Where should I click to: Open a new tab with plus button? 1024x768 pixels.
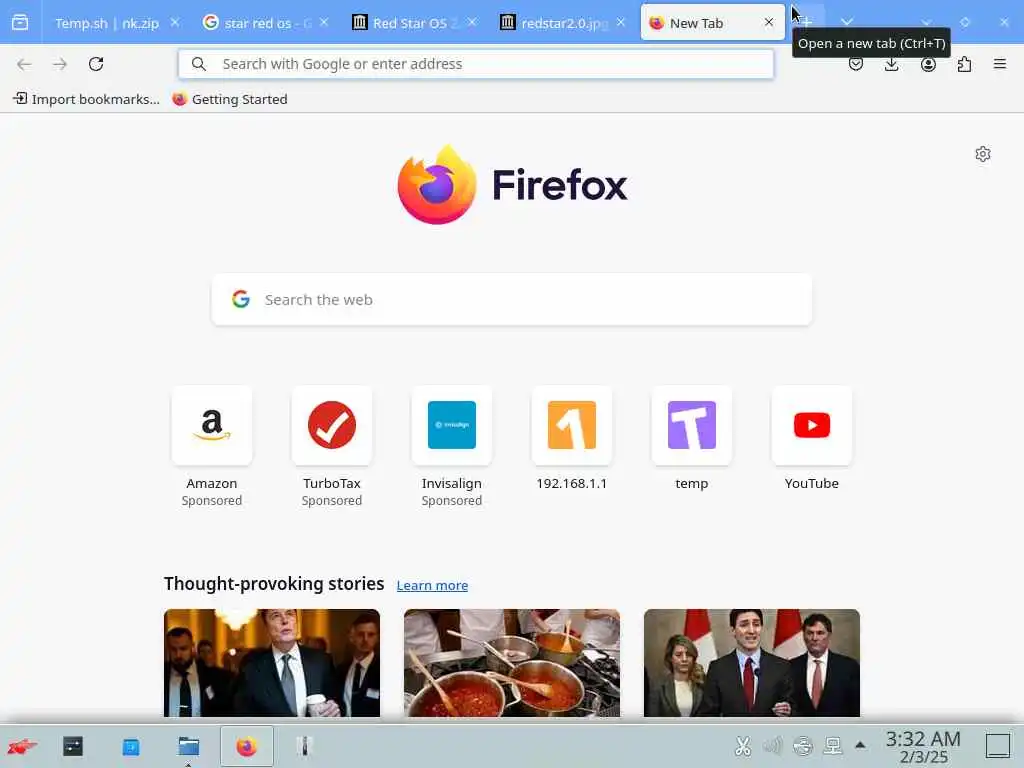[807, 22]
